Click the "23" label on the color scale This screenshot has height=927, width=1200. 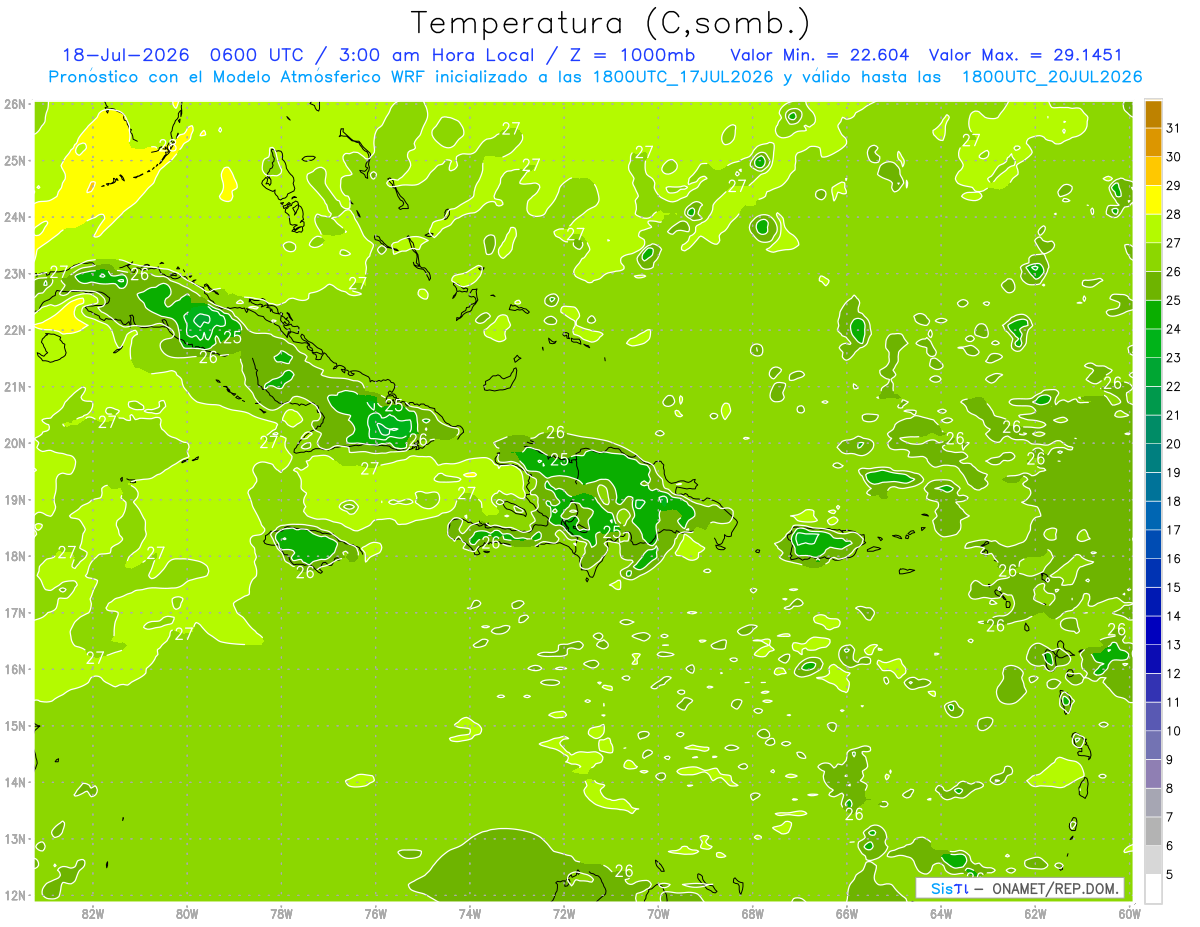tap(1174, 358)
